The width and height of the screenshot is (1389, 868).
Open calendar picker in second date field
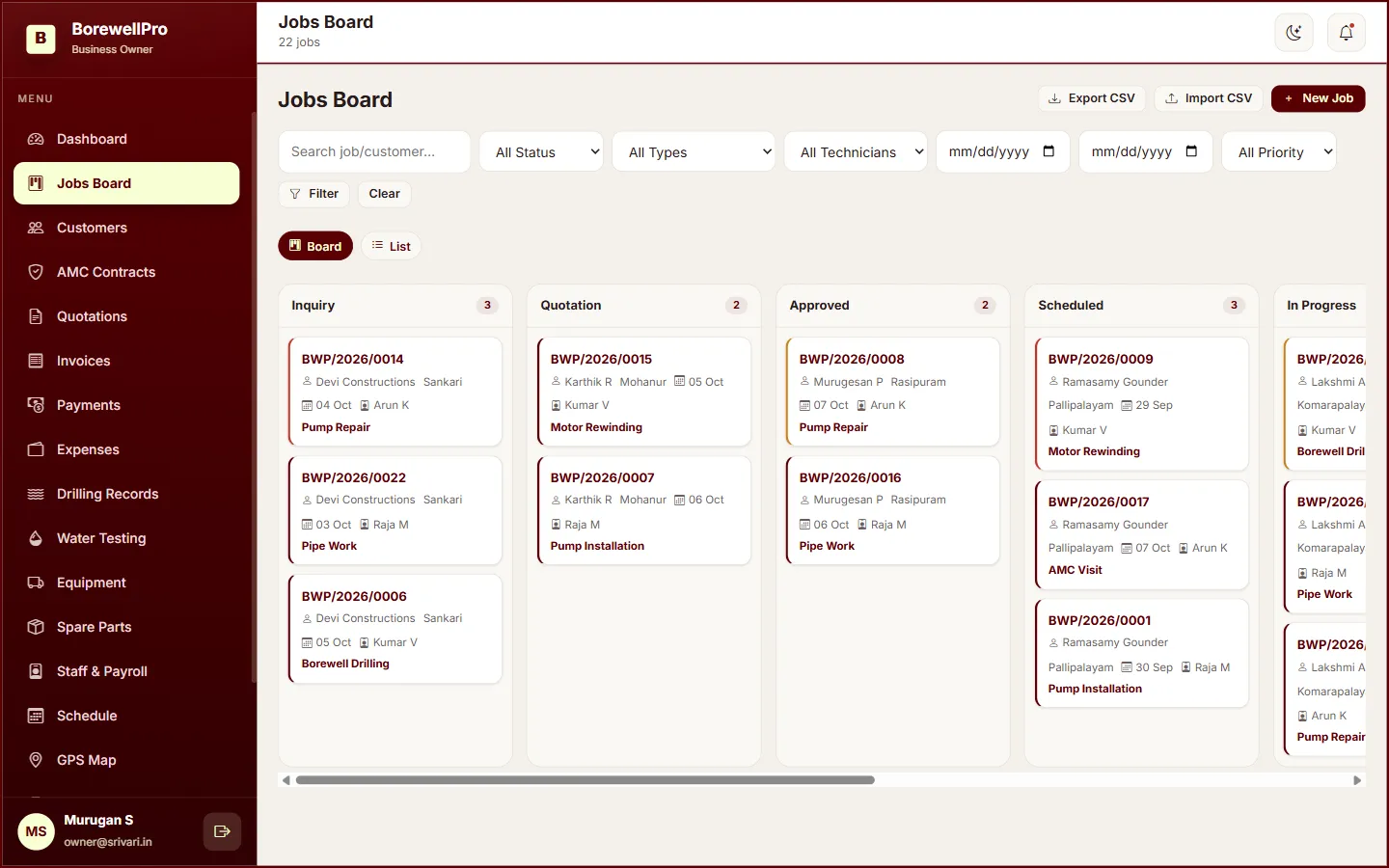(1191, 151)
